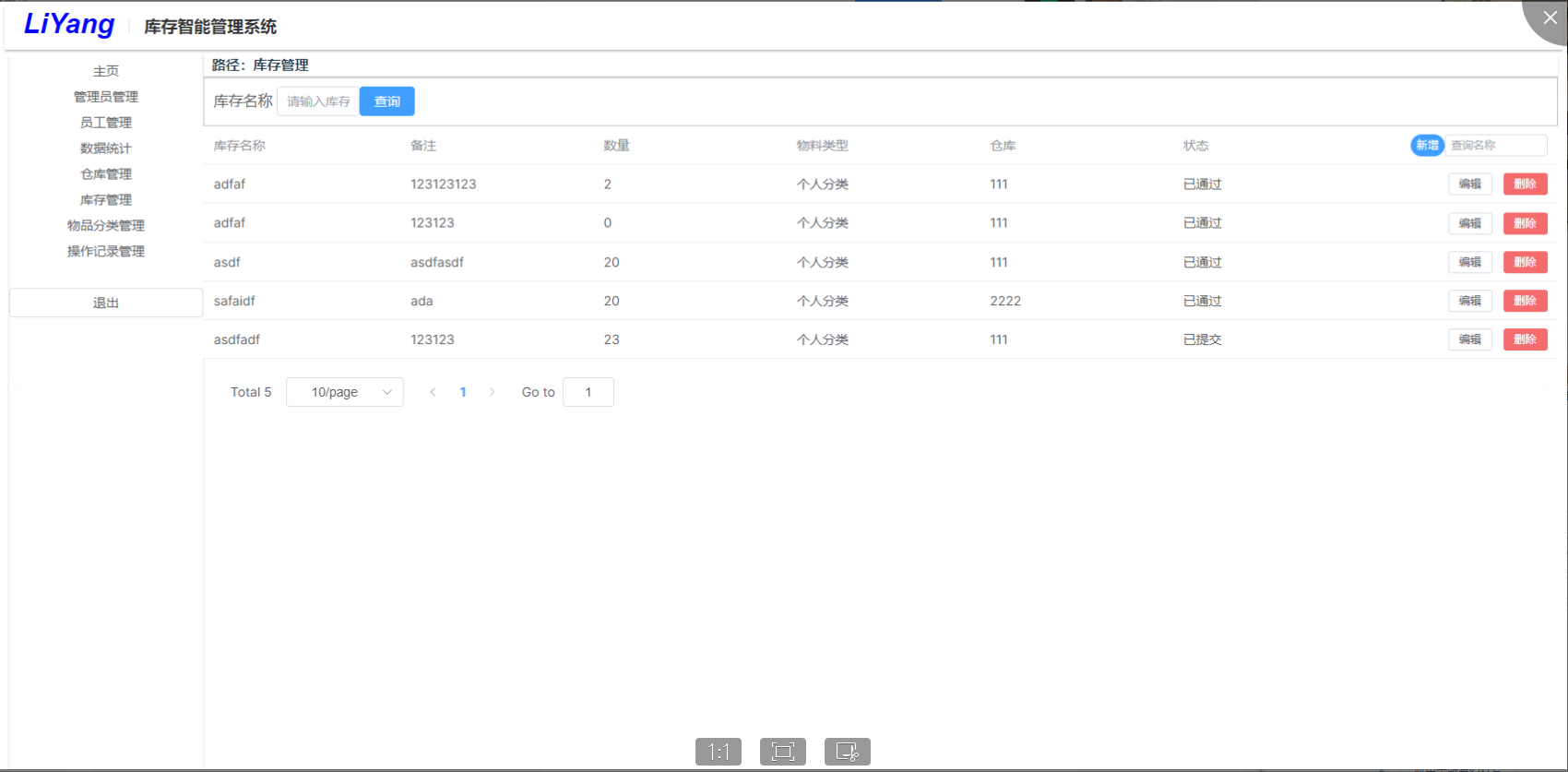Open 数据统计 menu item

click(106, 148)
